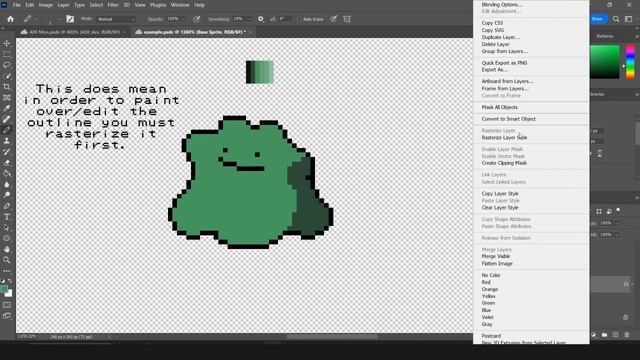Select Duplicate Layer from the menu
This screenshot has width=640, height=360.
click(x=501, y=37)
